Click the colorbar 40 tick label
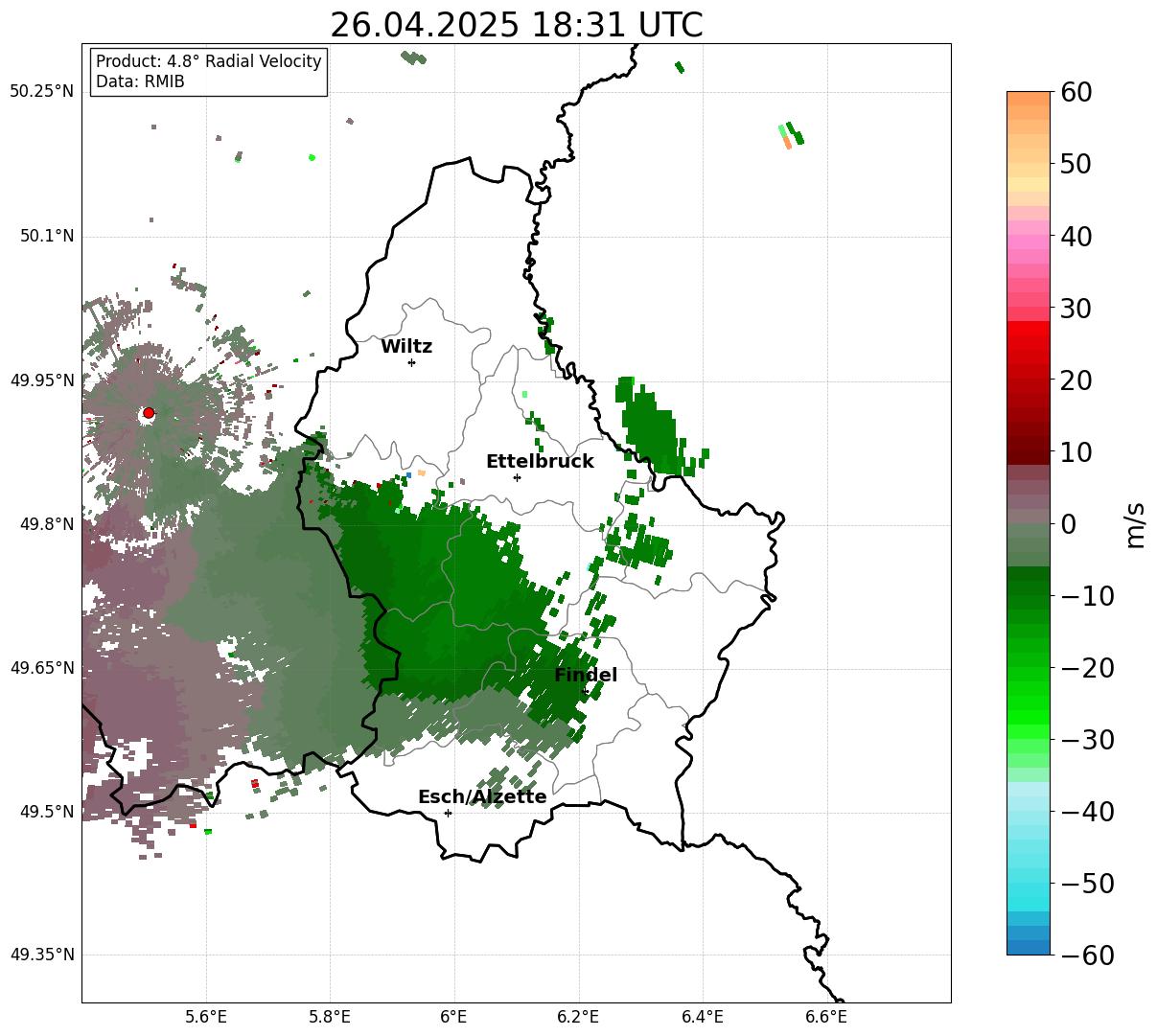The height and width of the screenshot is (1036, 1157). click(1076, 236)
